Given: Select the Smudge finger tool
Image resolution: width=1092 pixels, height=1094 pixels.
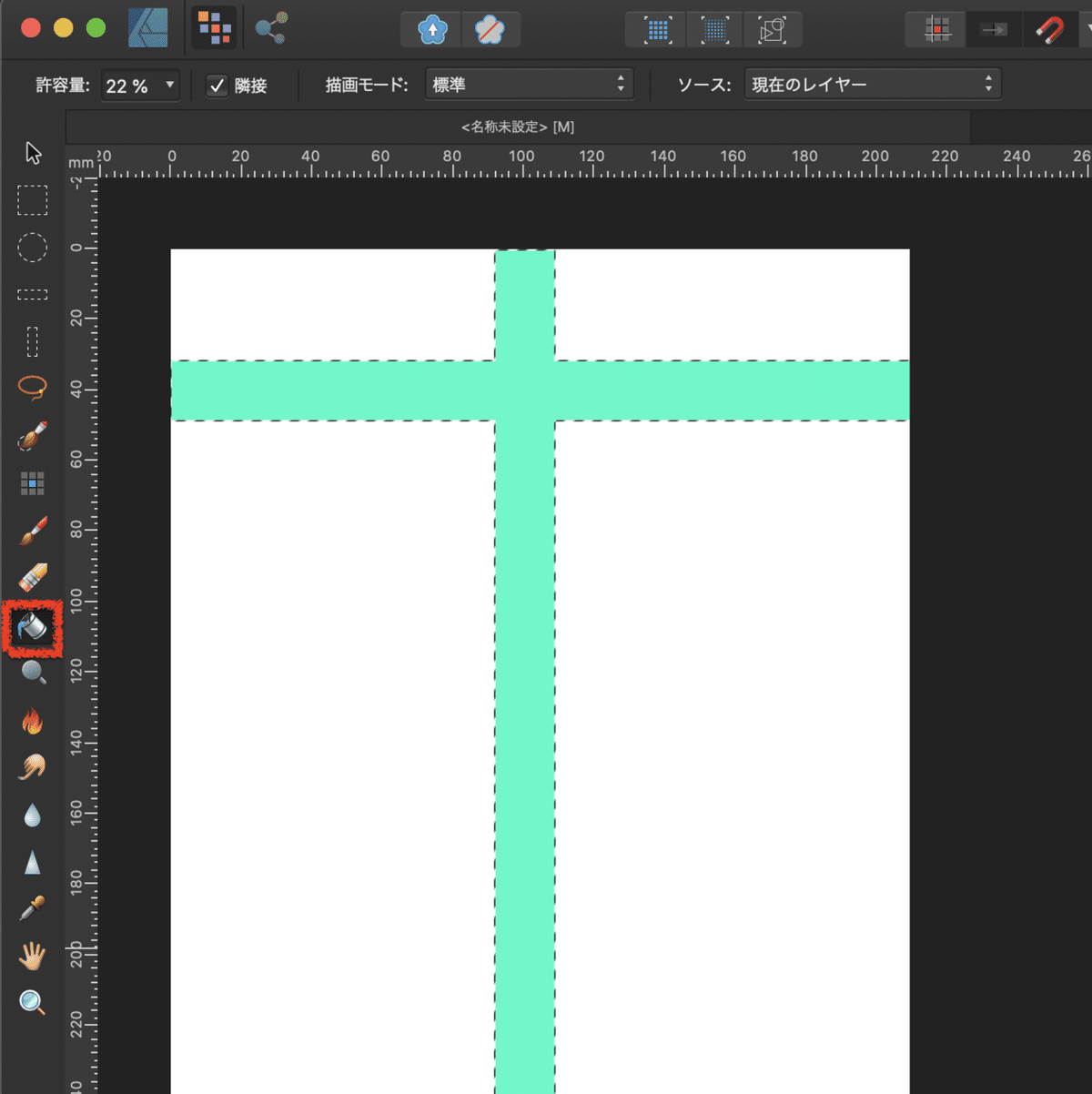Looking at the screenshot, I should (33, 767).
